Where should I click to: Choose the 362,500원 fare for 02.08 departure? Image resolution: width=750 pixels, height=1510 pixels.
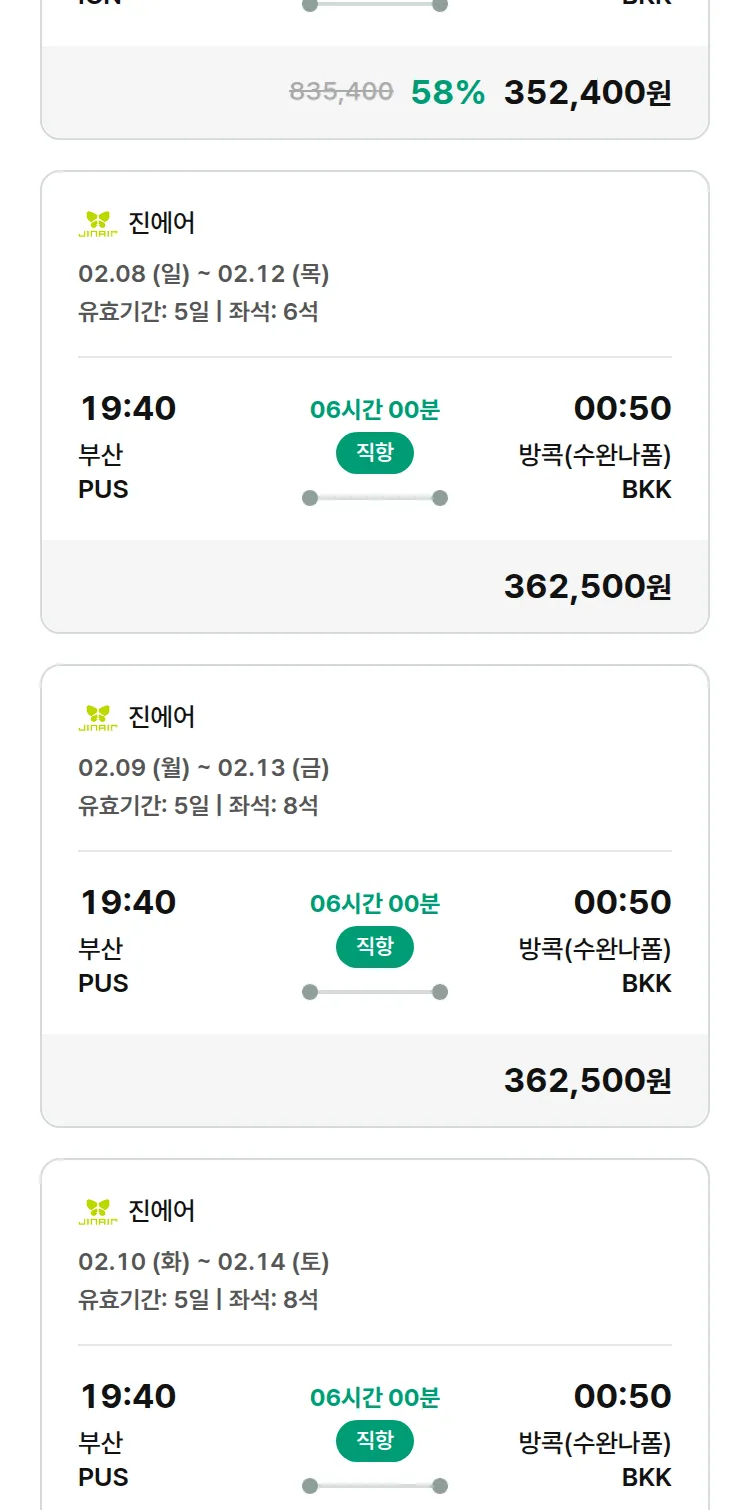pos(587,587)
